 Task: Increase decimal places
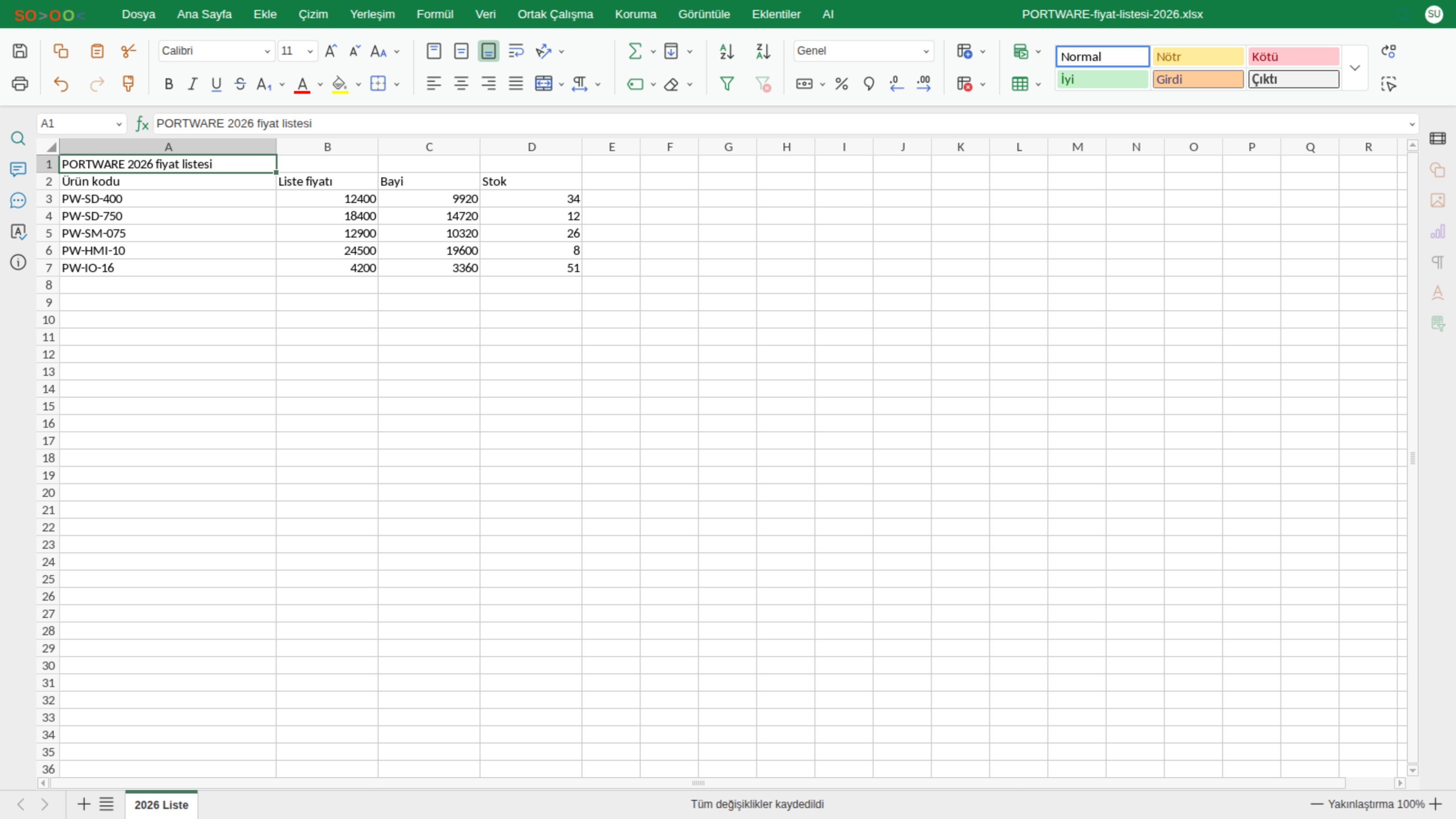click(924, 84)
